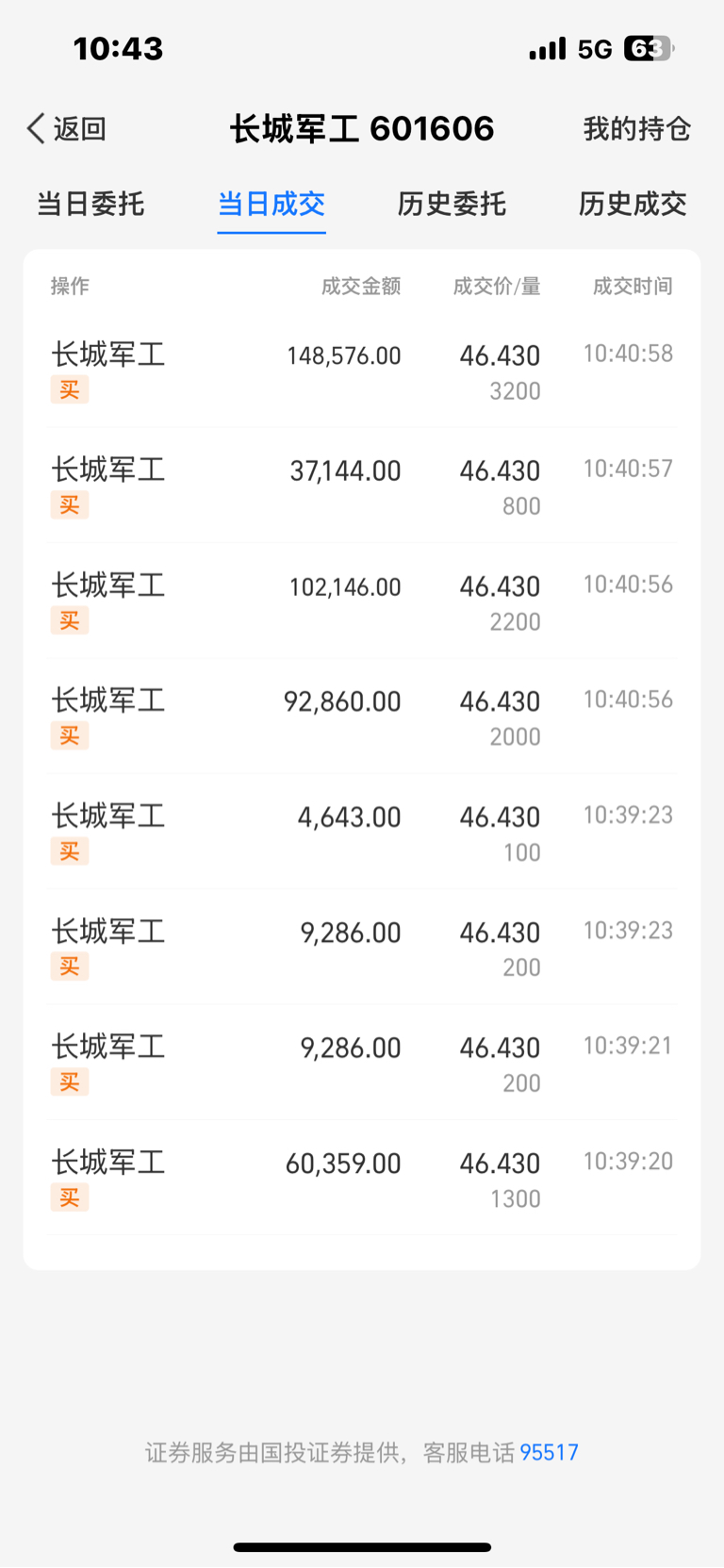Tap the 成交时间 column header
This screenshot has height=1568, width=724.
tap(633, 286)
